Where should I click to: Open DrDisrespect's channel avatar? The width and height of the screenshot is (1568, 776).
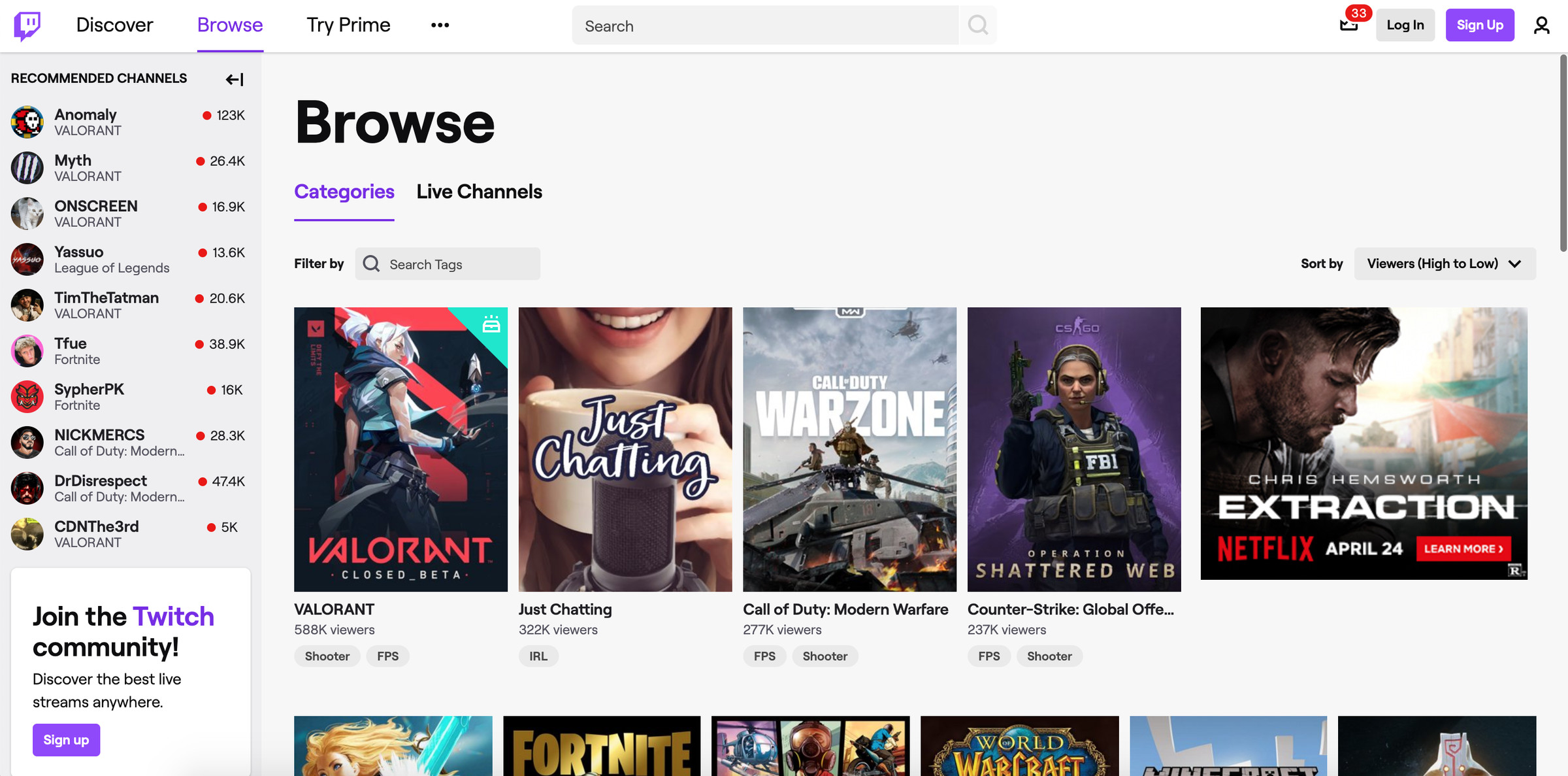pyautogui.click(x=27, y=488)
